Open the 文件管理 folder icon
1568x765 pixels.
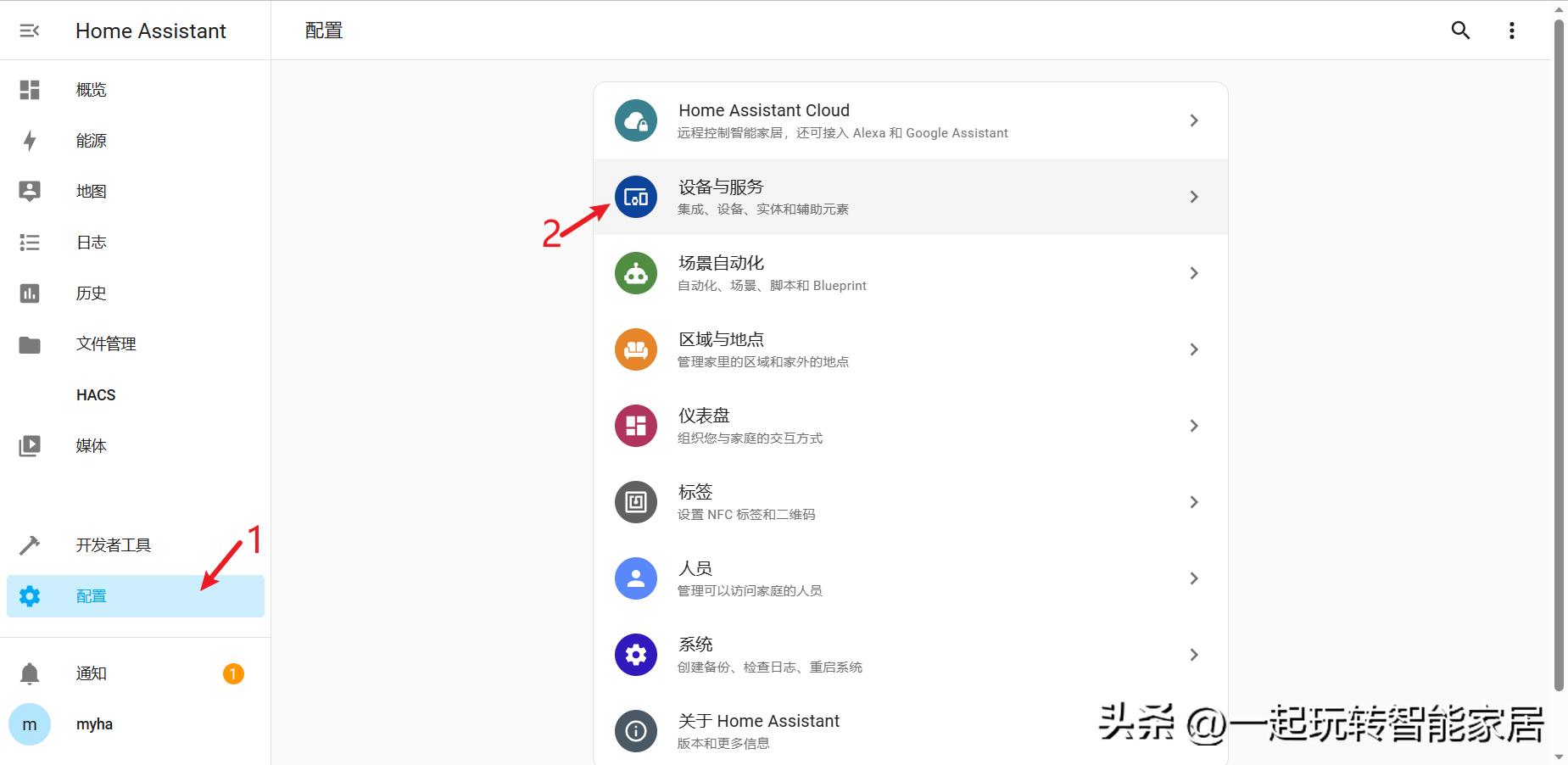click(30, 343)
